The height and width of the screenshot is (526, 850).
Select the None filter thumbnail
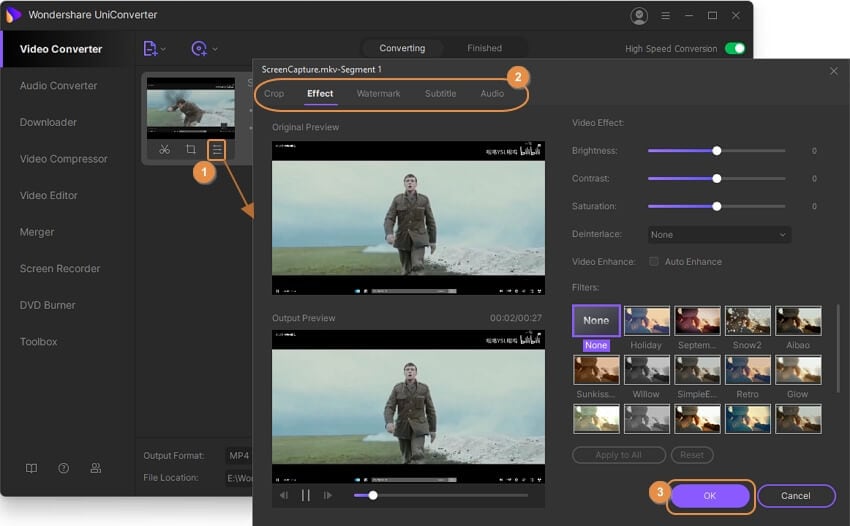(x=596, y=320)
